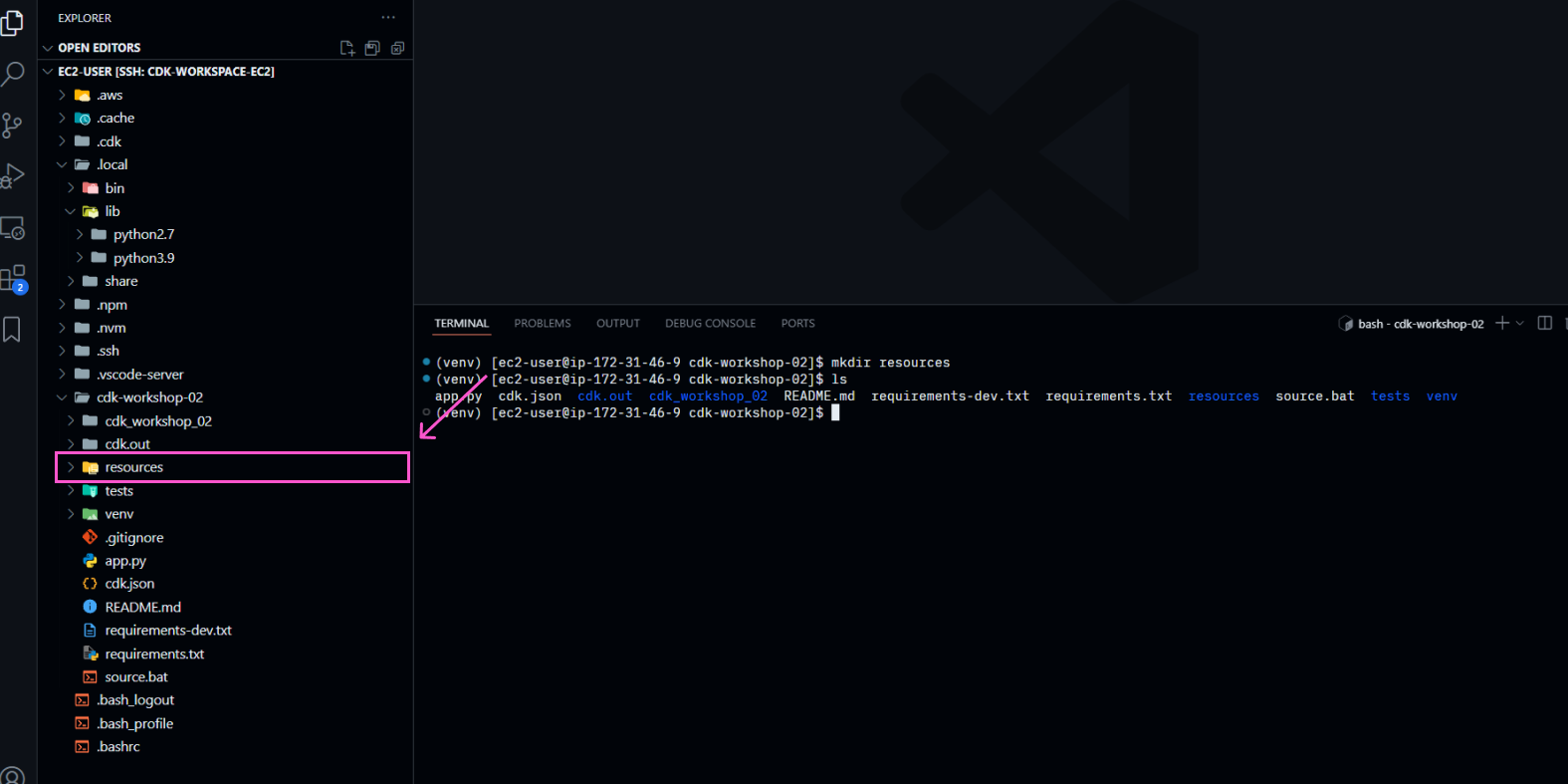Open Extensions view with badge
The height and width of the screenshot is (784, 1568).
(x=12, y=279)
